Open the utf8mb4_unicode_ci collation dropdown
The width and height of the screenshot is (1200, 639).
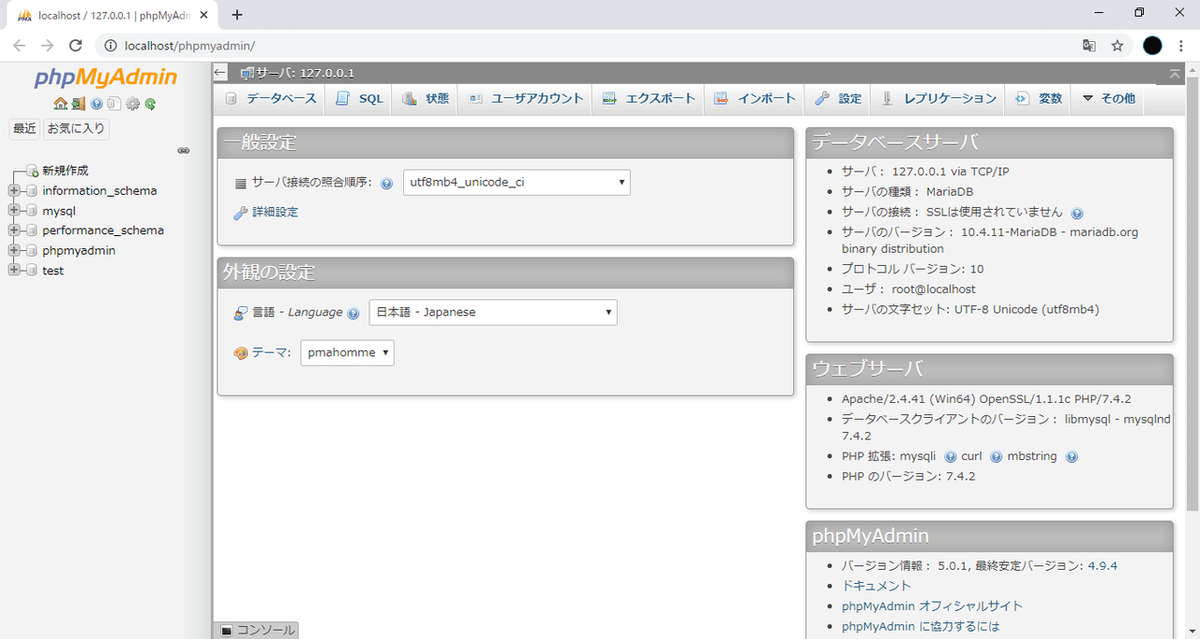517,183
